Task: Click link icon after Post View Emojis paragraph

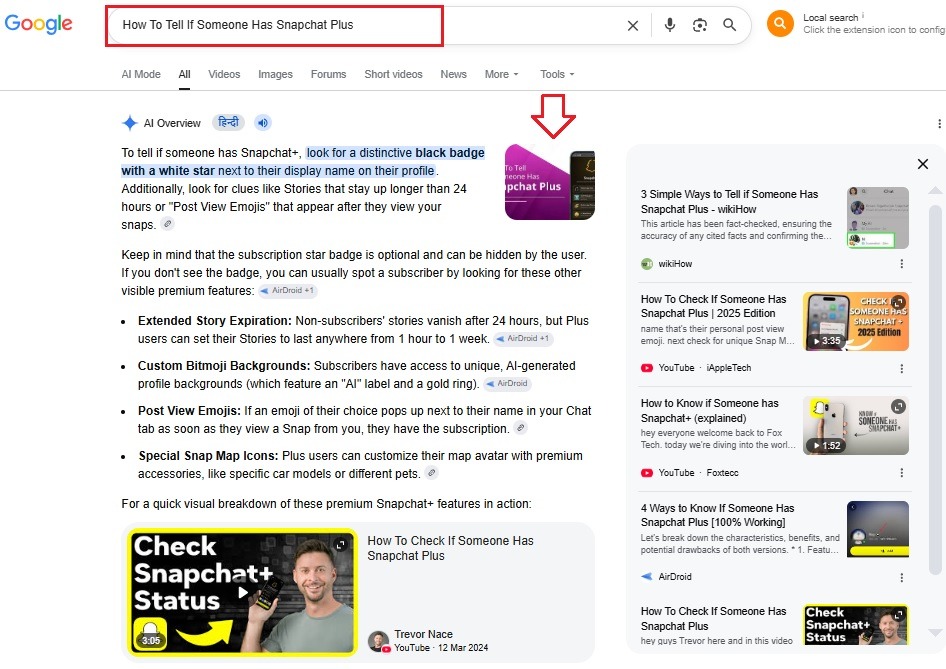Action: click(x=520, y=428)
